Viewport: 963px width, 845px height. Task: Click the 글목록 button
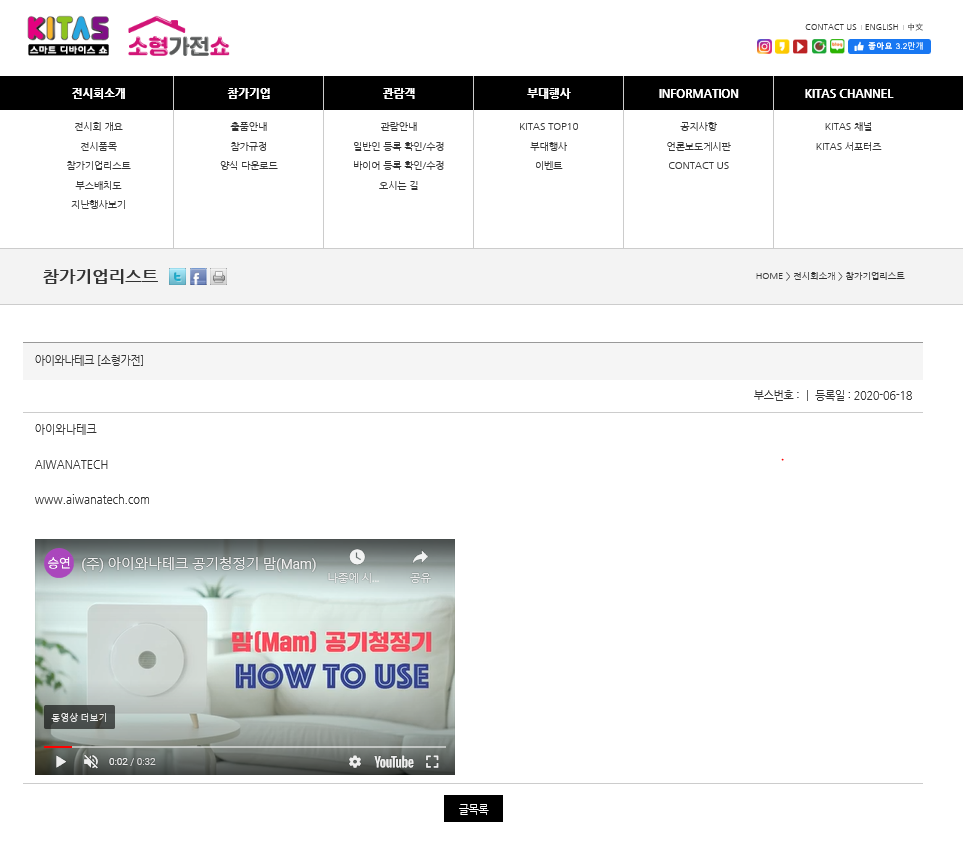(x=474, y=809)
